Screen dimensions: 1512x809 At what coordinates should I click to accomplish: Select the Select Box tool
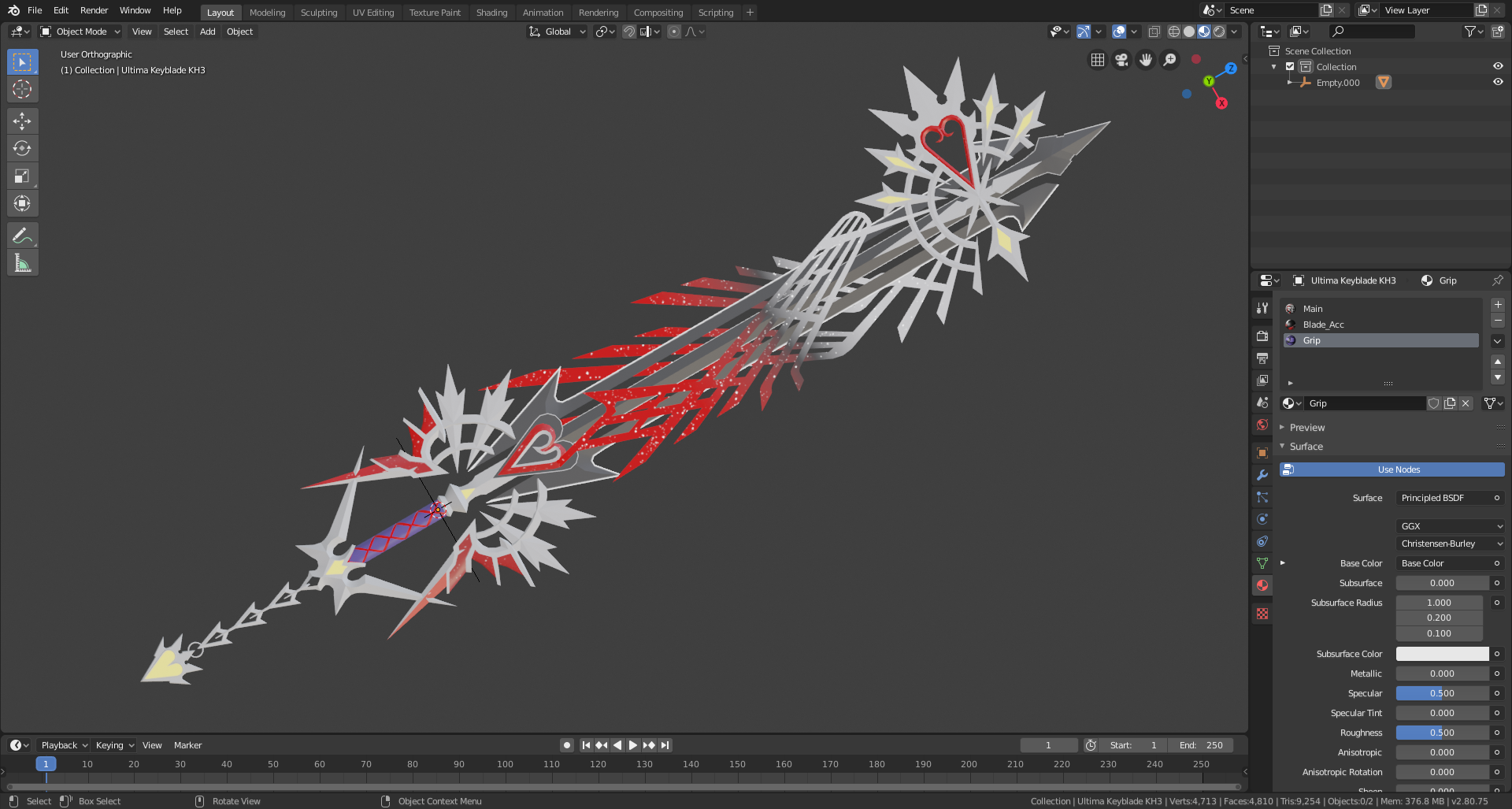[22, 62]
